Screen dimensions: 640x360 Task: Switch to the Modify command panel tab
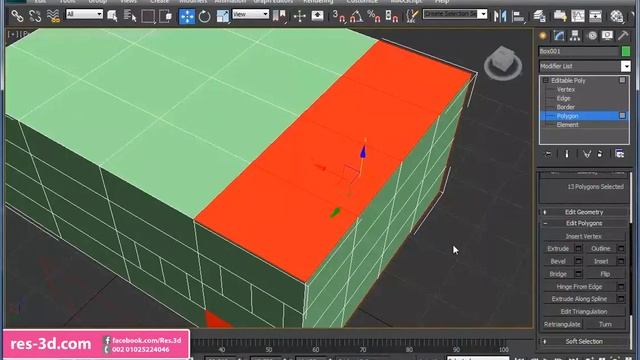(x=559, y=36)
